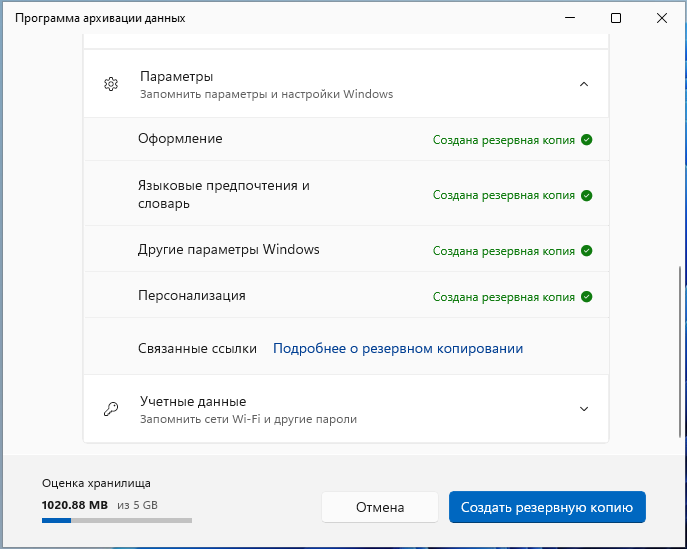This screenshot has width=687, height=549.
Task: Close the Программа архивации данных window
Action: click(662, 18)
